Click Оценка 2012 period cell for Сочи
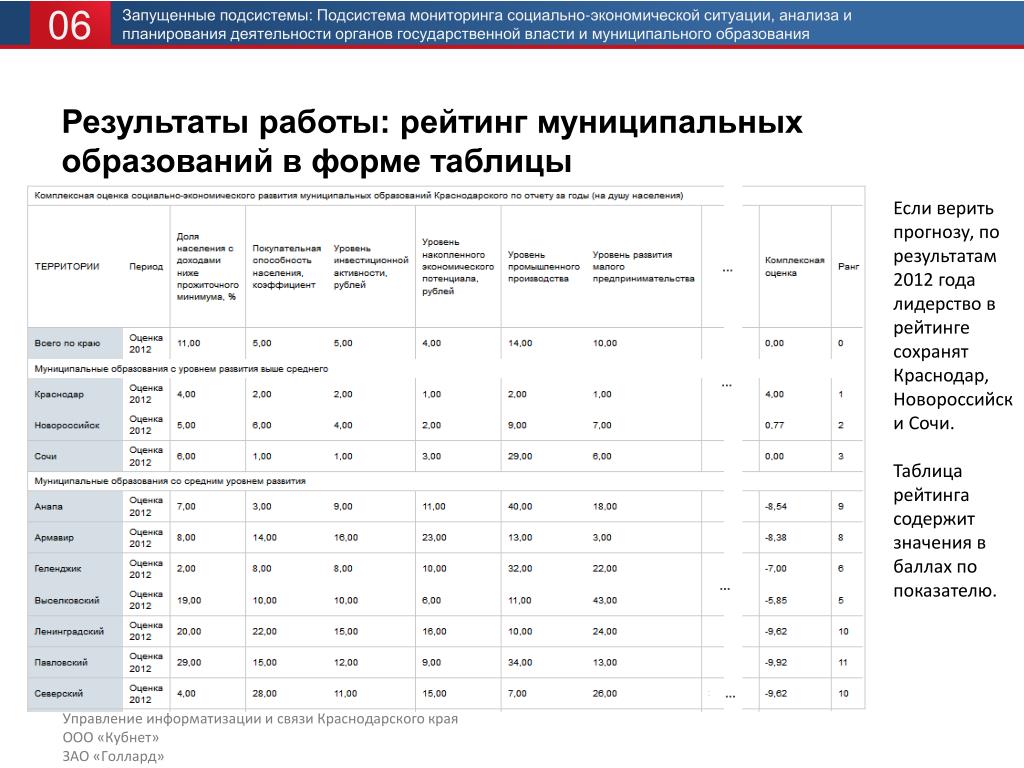Image resolution: width=1024 pixels, height=768 pixels. point(146,456)
